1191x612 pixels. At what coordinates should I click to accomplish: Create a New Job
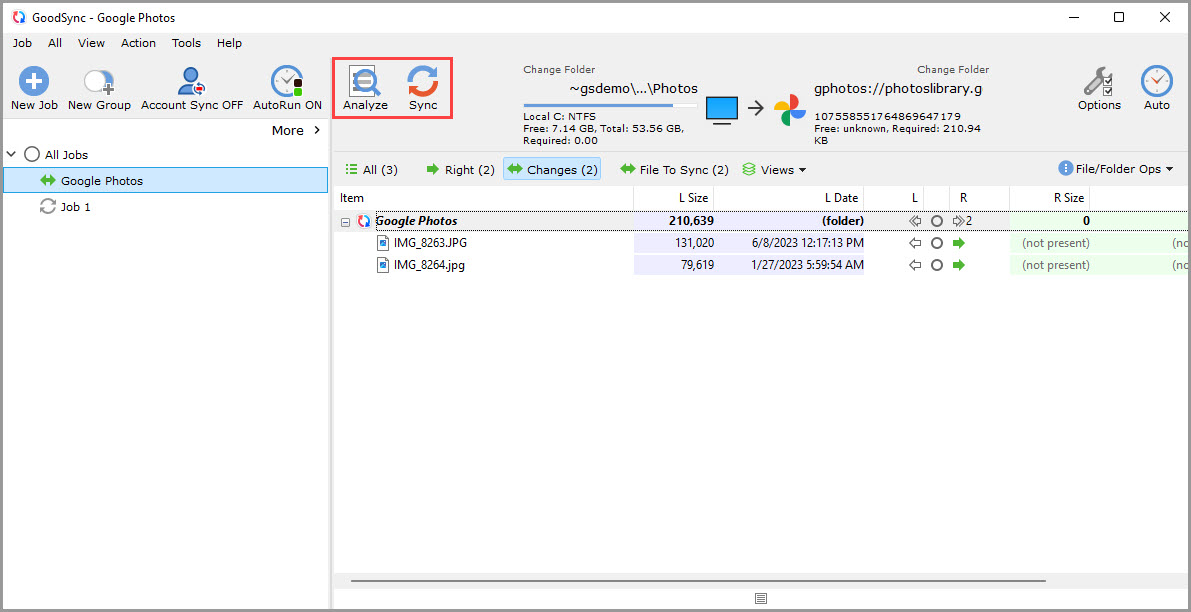point(33,87)
